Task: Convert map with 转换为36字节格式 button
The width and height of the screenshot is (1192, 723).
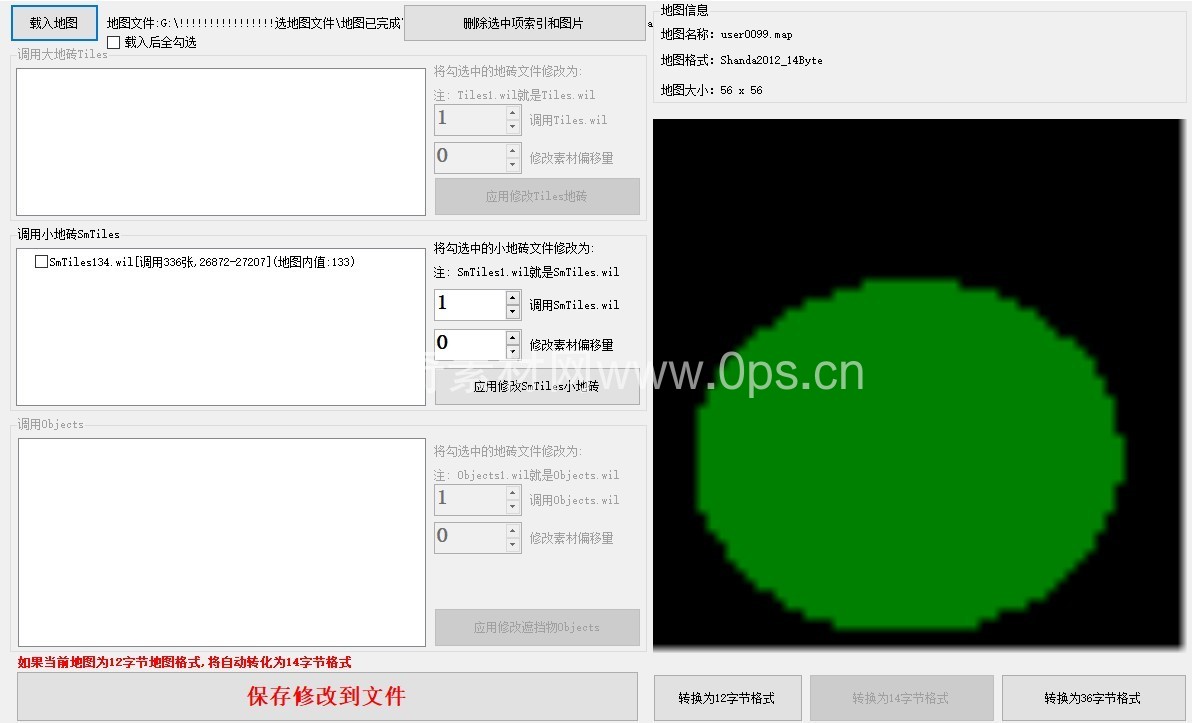Action: [x=1092, y=698]
